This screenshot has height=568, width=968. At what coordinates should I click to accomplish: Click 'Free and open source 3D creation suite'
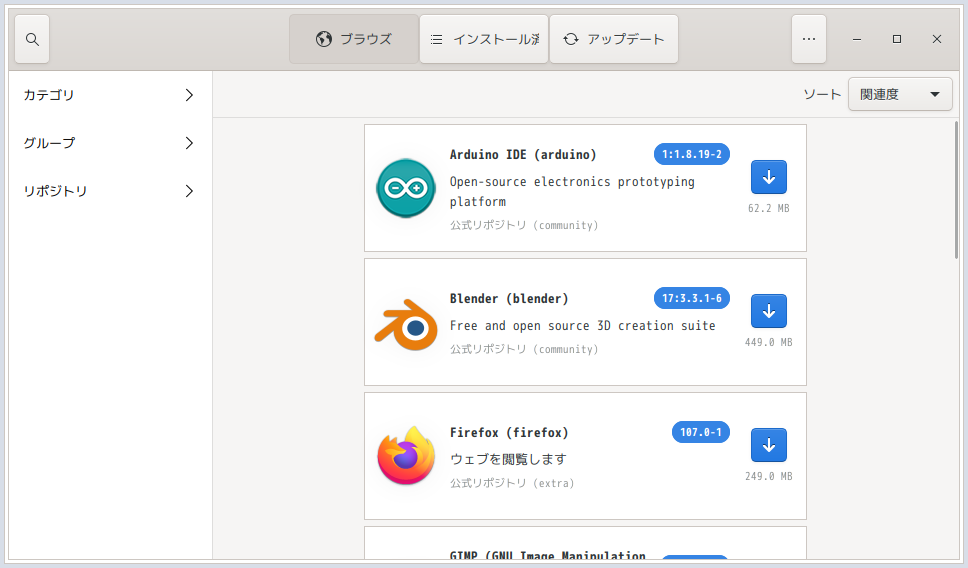tap(582, 326)
